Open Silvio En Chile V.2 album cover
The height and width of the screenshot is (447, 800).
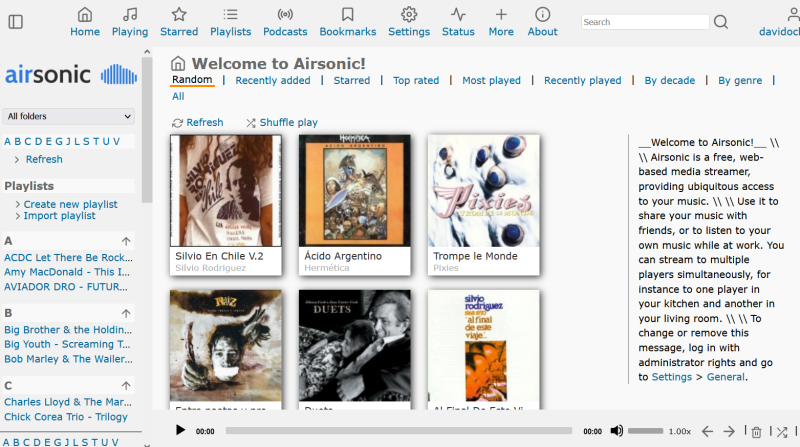(226, 191)
